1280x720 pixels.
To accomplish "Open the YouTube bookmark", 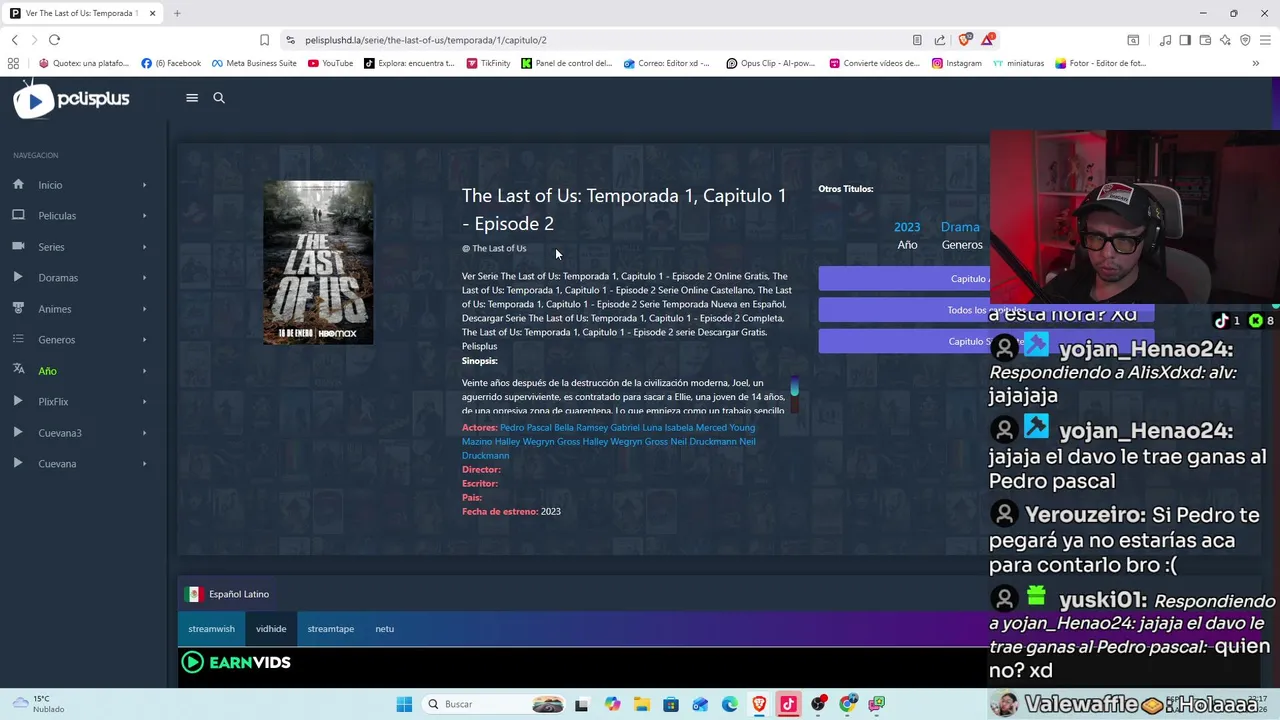I will tap(330, 63).
